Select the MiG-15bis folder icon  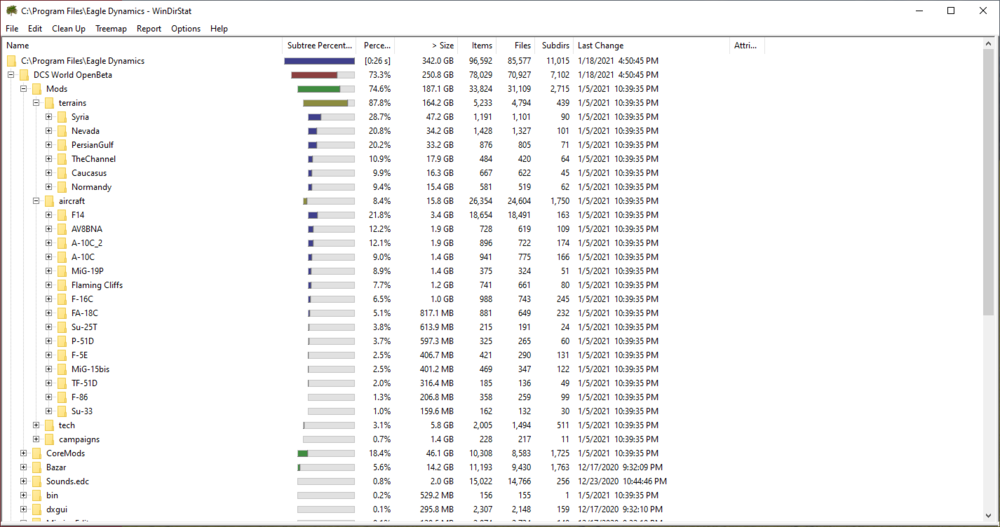tap(62, 369)
